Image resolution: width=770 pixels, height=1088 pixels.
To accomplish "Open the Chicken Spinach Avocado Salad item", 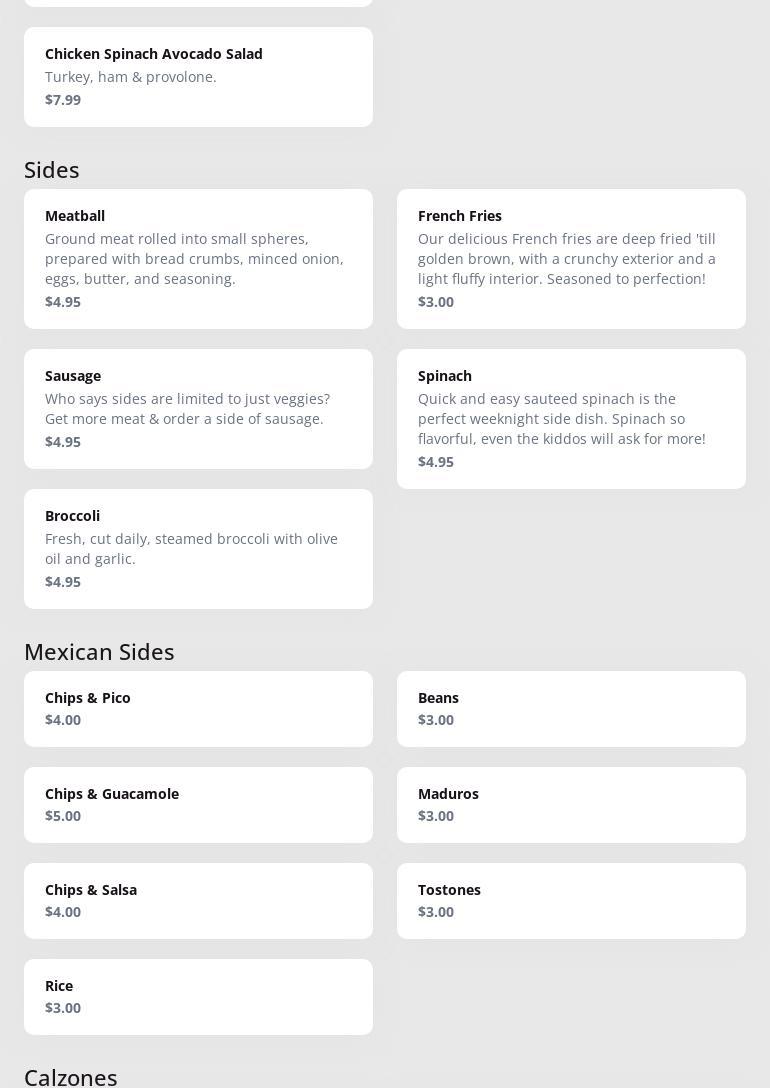I will (198, 76).
